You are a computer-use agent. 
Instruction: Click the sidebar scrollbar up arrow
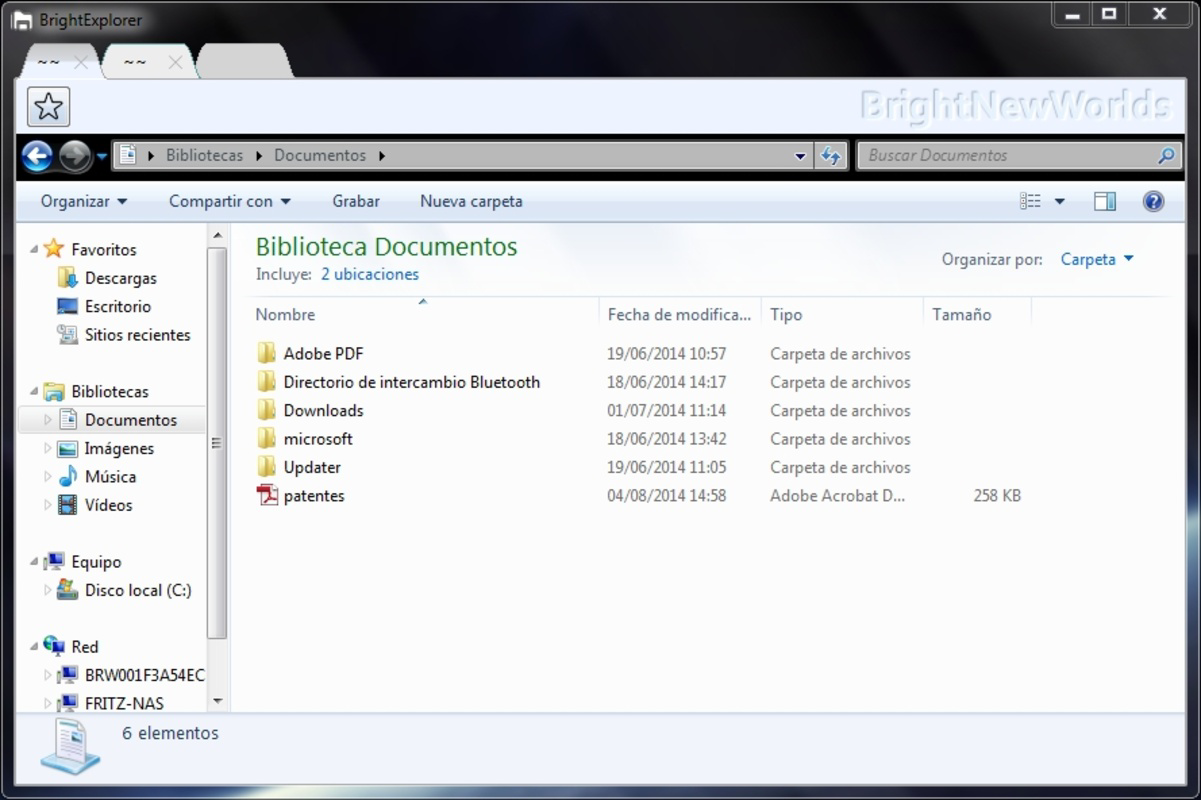click(217, 236)
